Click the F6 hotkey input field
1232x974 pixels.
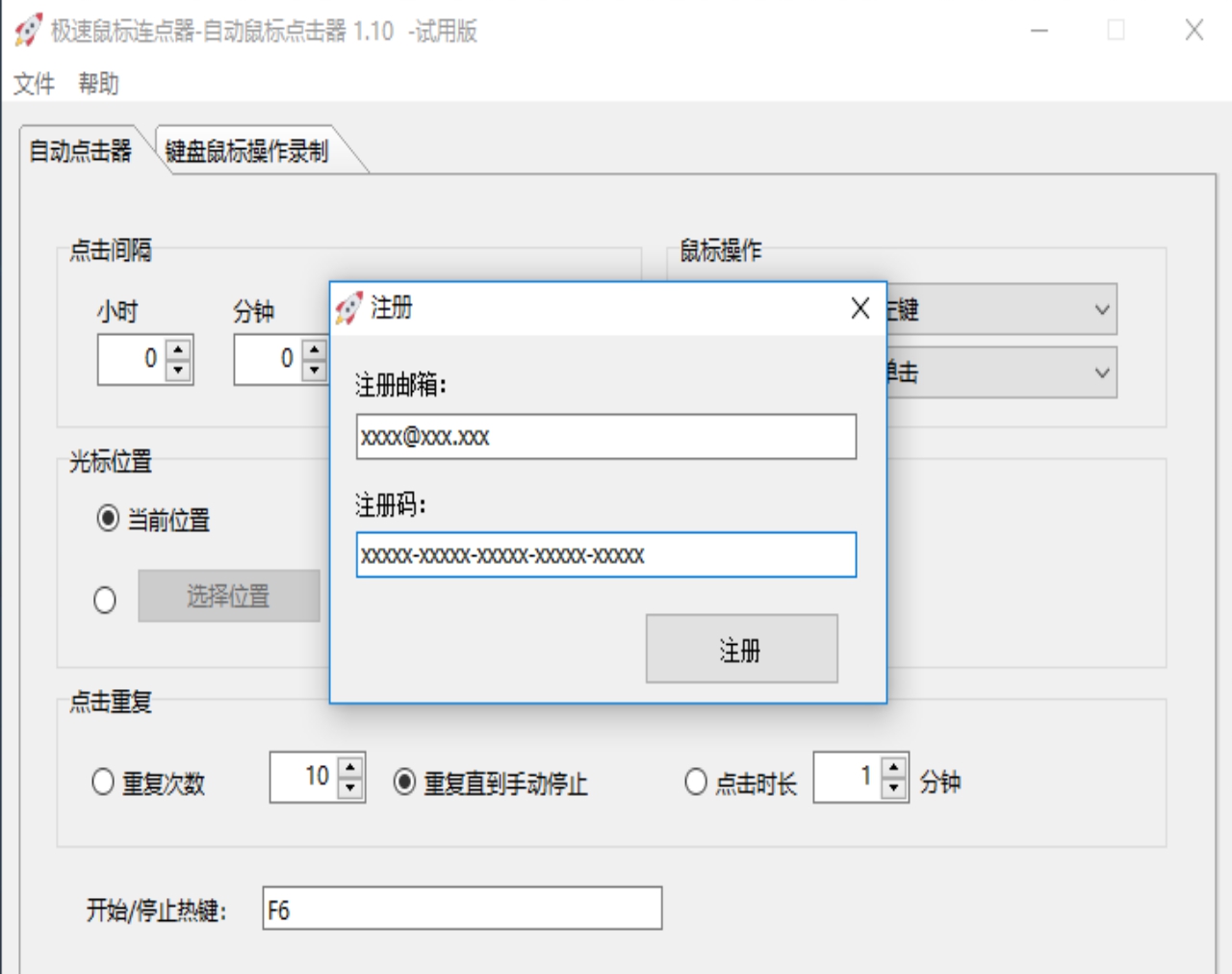click(462, 906)
